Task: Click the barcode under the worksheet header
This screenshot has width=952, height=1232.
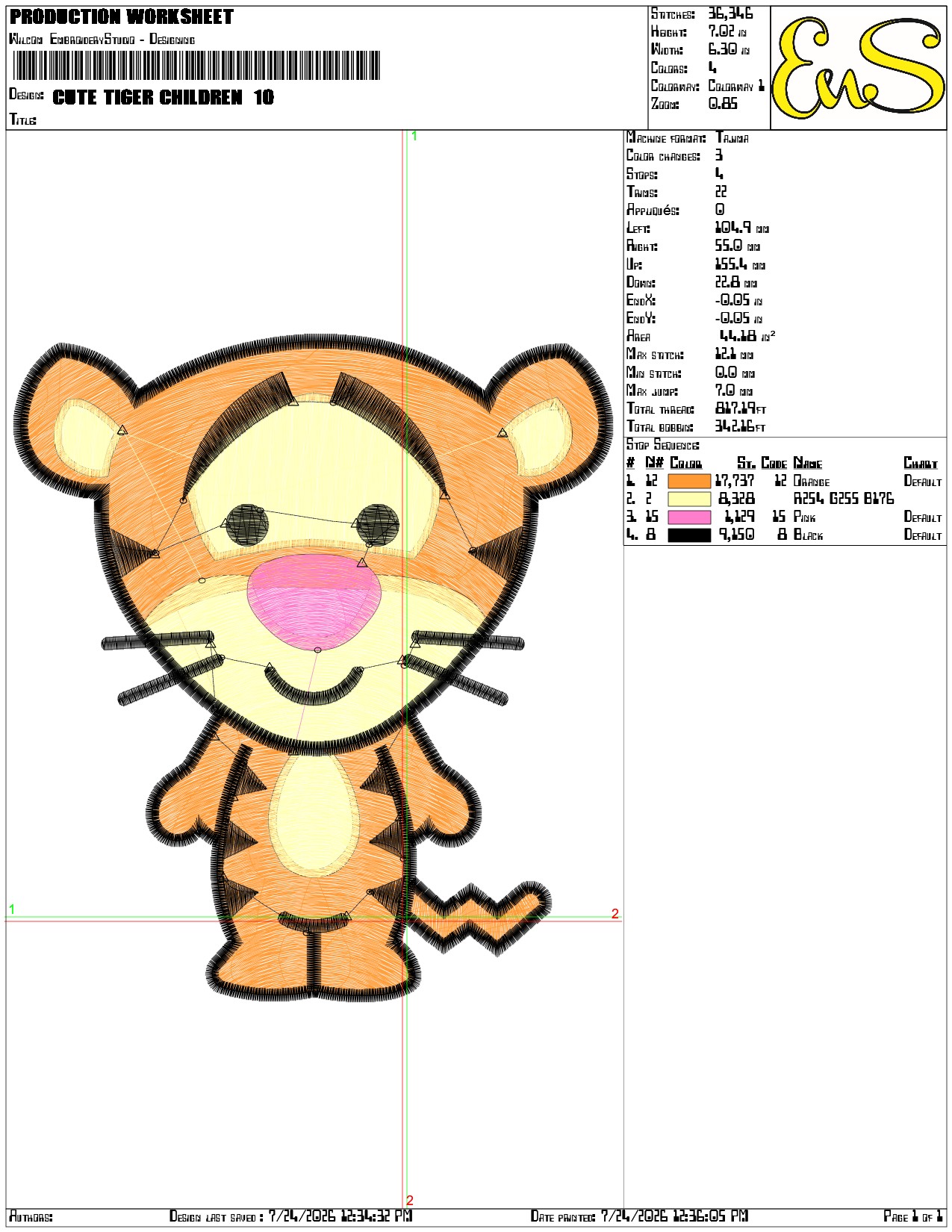Action: point(197,66)
